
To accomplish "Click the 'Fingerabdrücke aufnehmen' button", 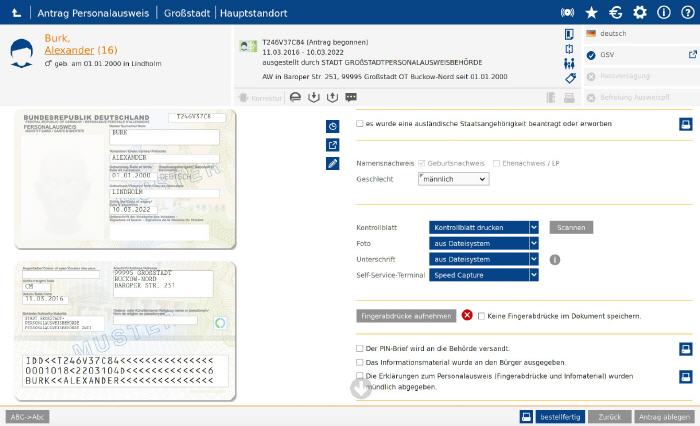I will (406, 316).
